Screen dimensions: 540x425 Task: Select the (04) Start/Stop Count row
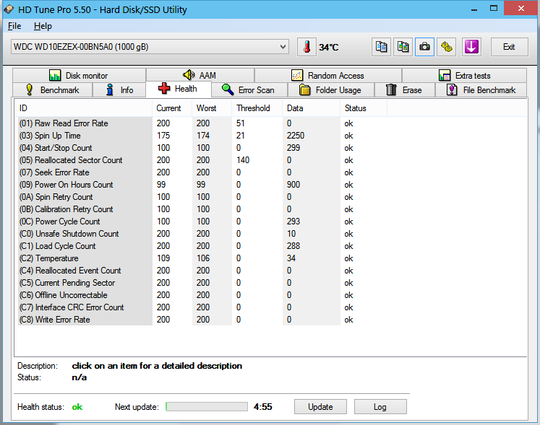(202, 148)
